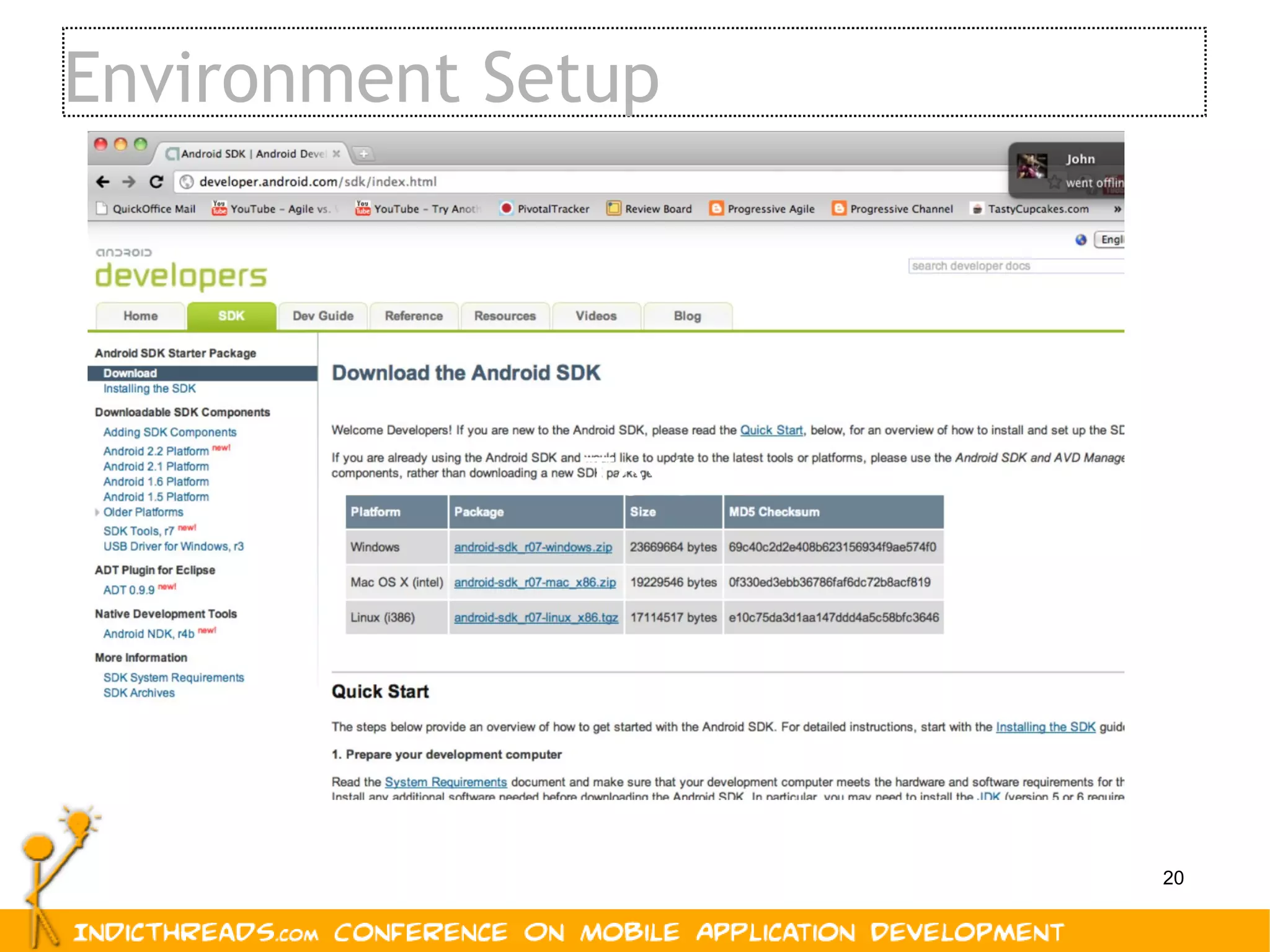Viewport: 1270px width, 952px height.
Task: Open Installing the SDK sidebar link
Action: [x=149, y=389]
